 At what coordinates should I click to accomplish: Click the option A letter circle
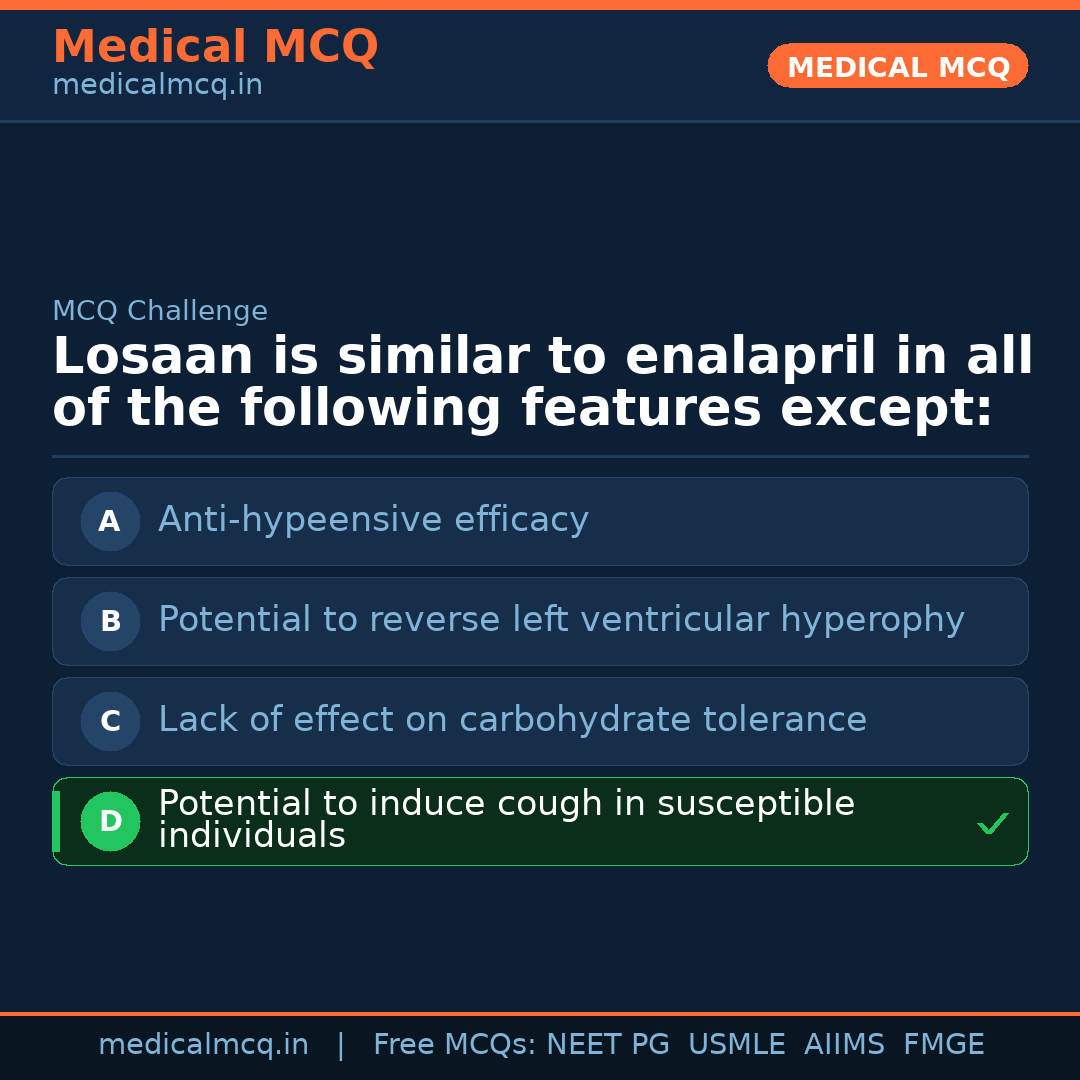click(x=110, y=521)
